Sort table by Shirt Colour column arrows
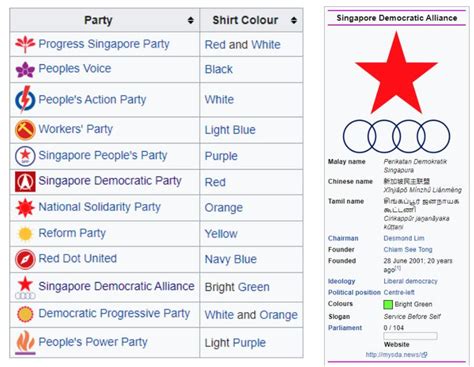 point(293,20)
